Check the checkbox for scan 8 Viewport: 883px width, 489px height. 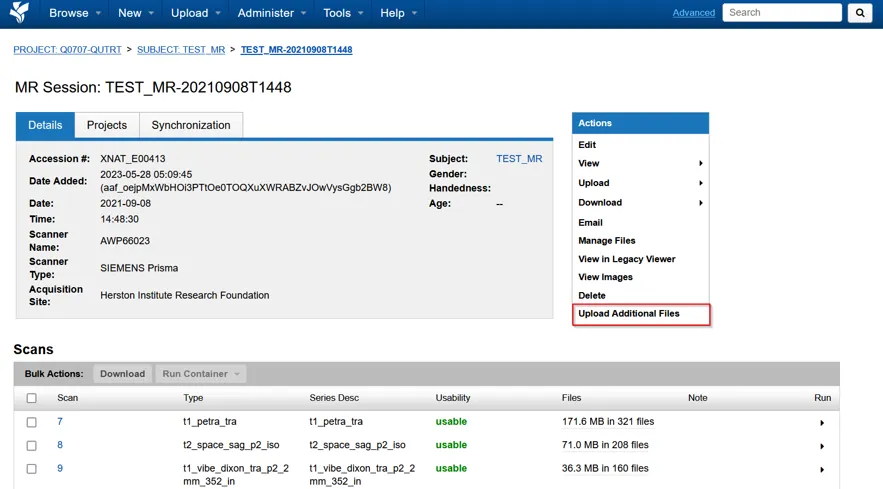click(32, 446)
